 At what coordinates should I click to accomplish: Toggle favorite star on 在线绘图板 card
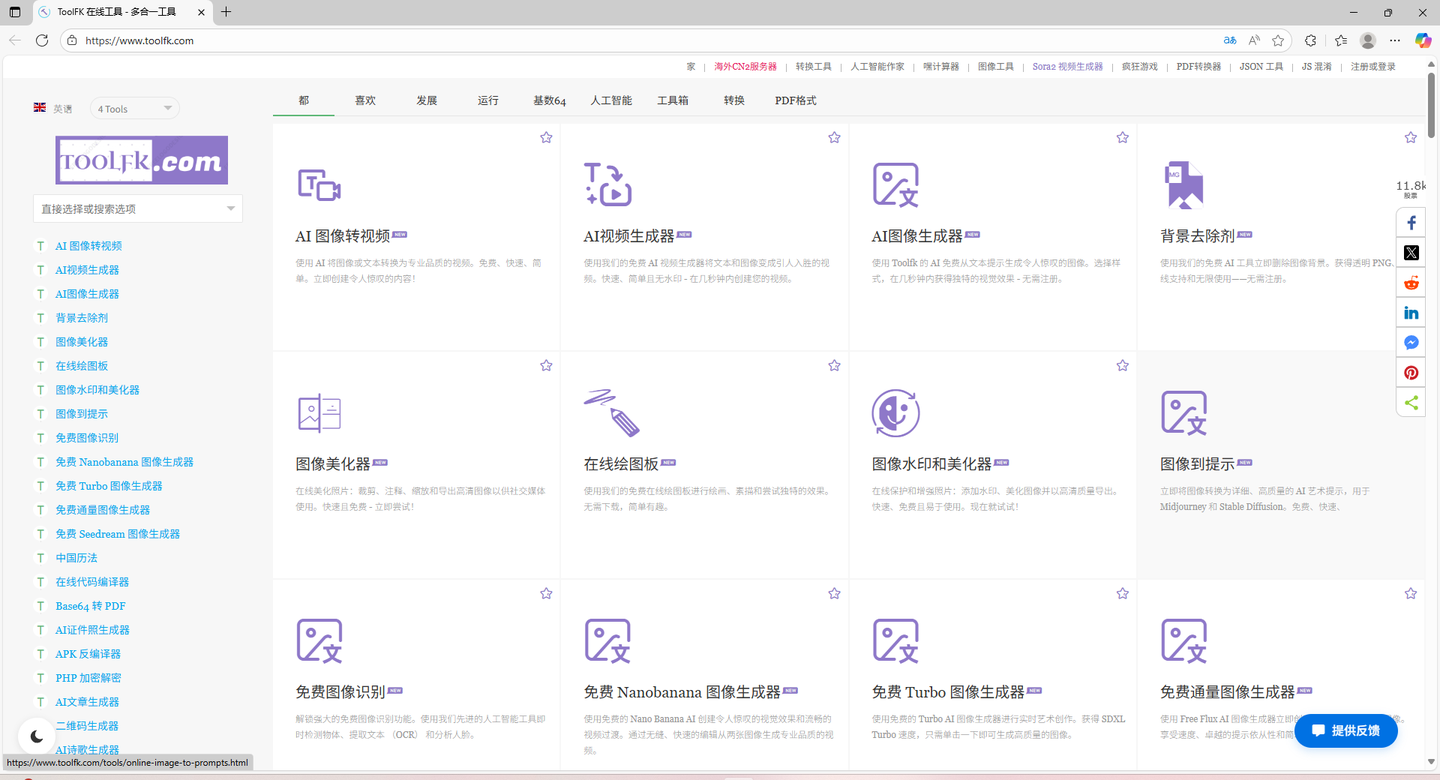click(x=834, y=366)
